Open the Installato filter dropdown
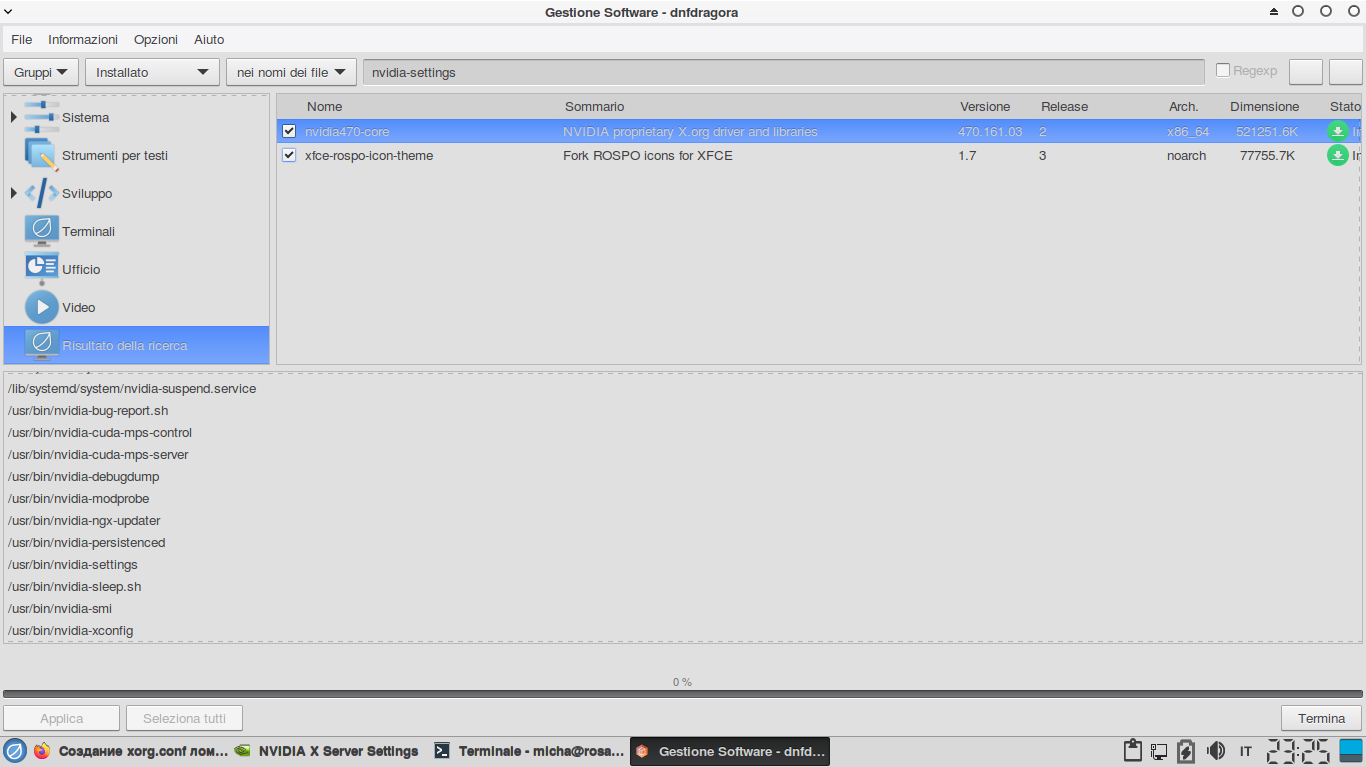 pos(152,72)
